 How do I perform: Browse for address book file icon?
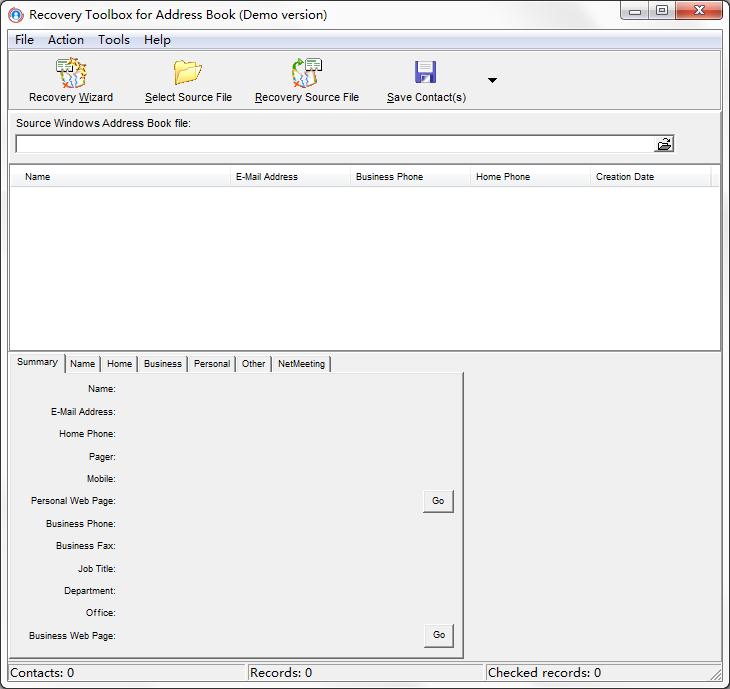tap(664, 144)
